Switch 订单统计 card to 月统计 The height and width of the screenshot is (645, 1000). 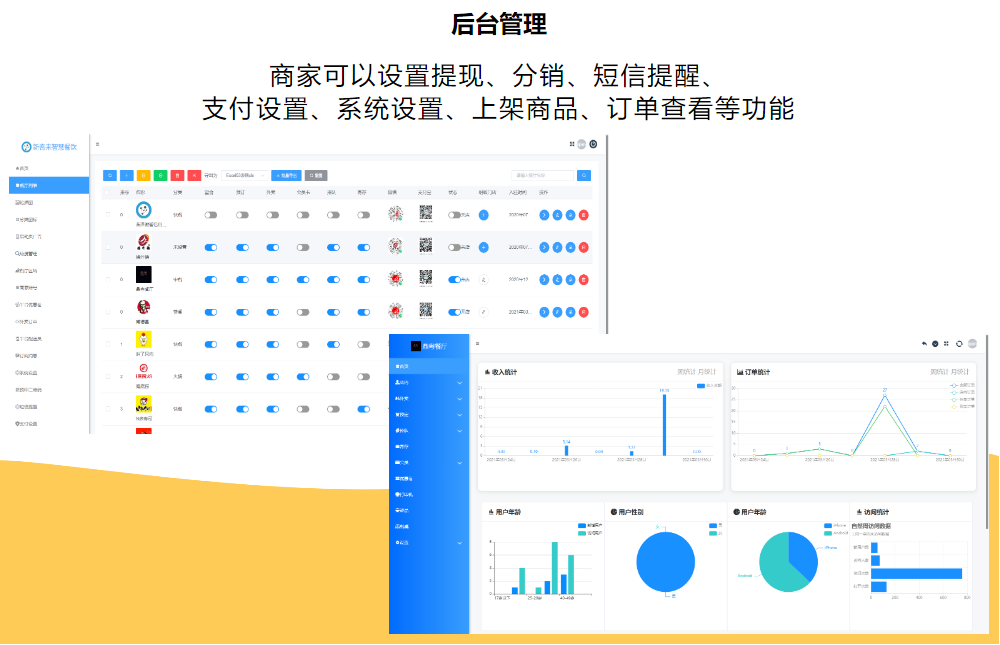click(x=960, y=372)
